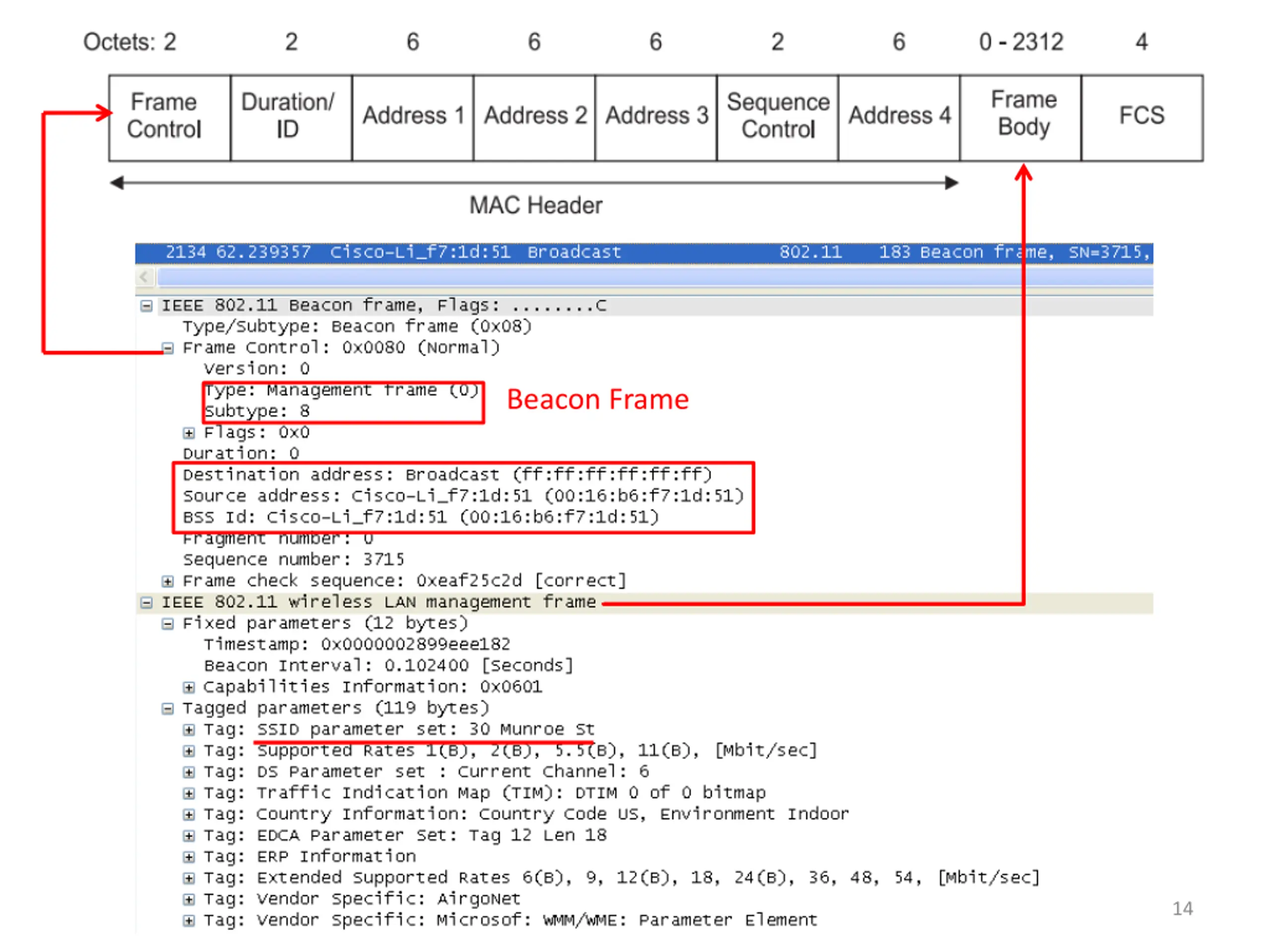This screenshot has height=952, width=1270.
Task: Expand the Capabilities Information 0x0601 node
Action: pyautogui.click(x=189, y=688)
